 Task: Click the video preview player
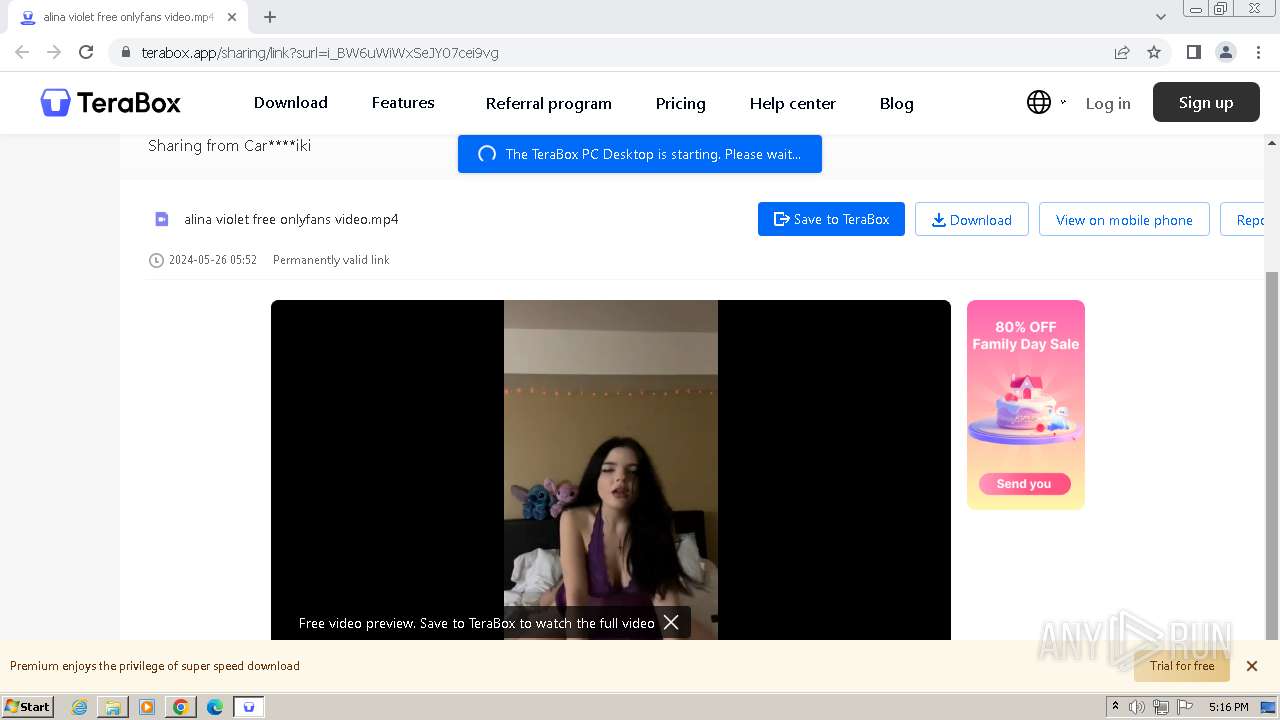[x=611, y=470]
